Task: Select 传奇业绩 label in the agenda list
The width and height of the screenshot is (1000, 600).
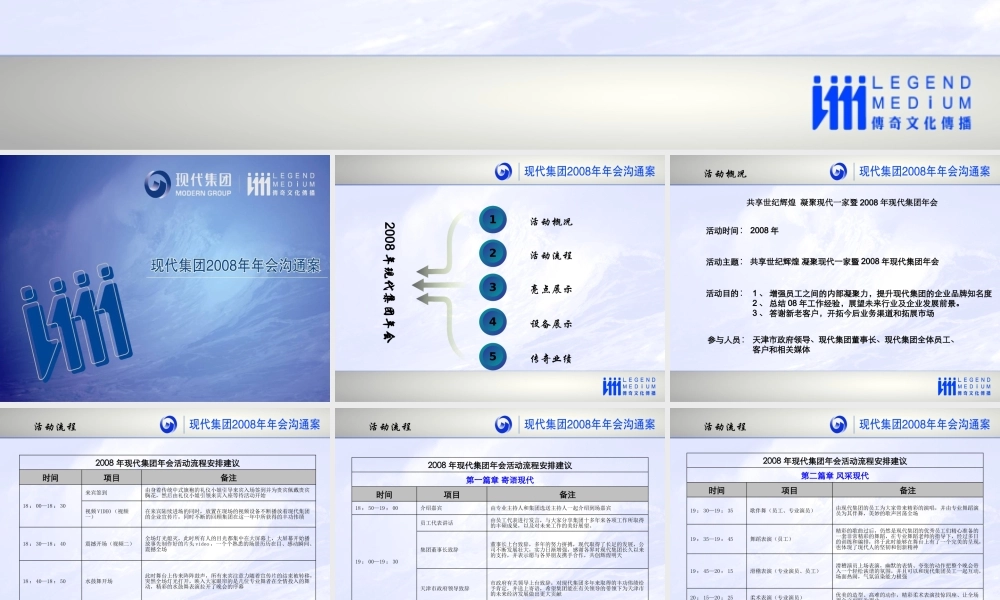Action: pos(551,358)
